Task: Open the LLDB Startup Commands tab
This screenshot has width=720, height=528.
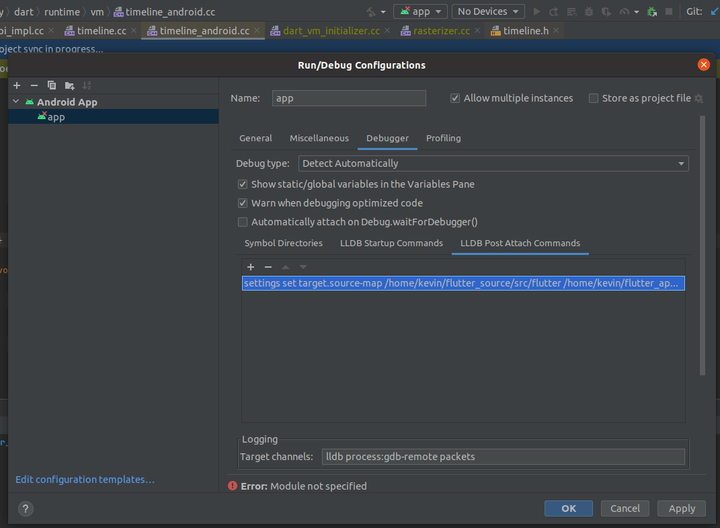Action: pos(391,243)
